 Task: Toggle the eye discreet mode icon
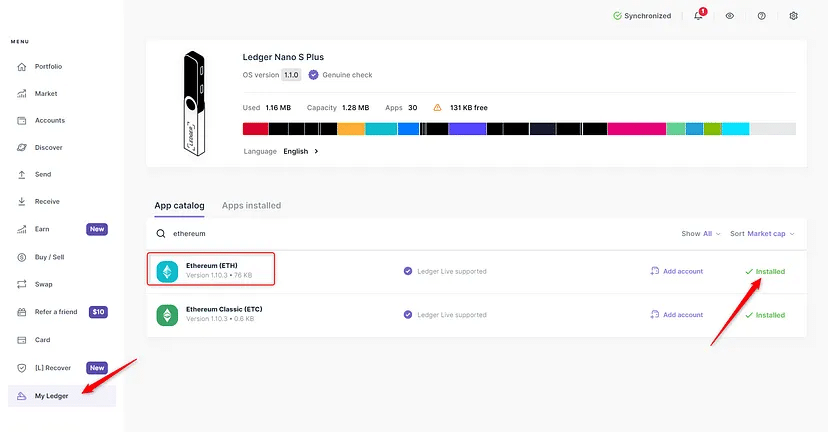click(730, 16)
